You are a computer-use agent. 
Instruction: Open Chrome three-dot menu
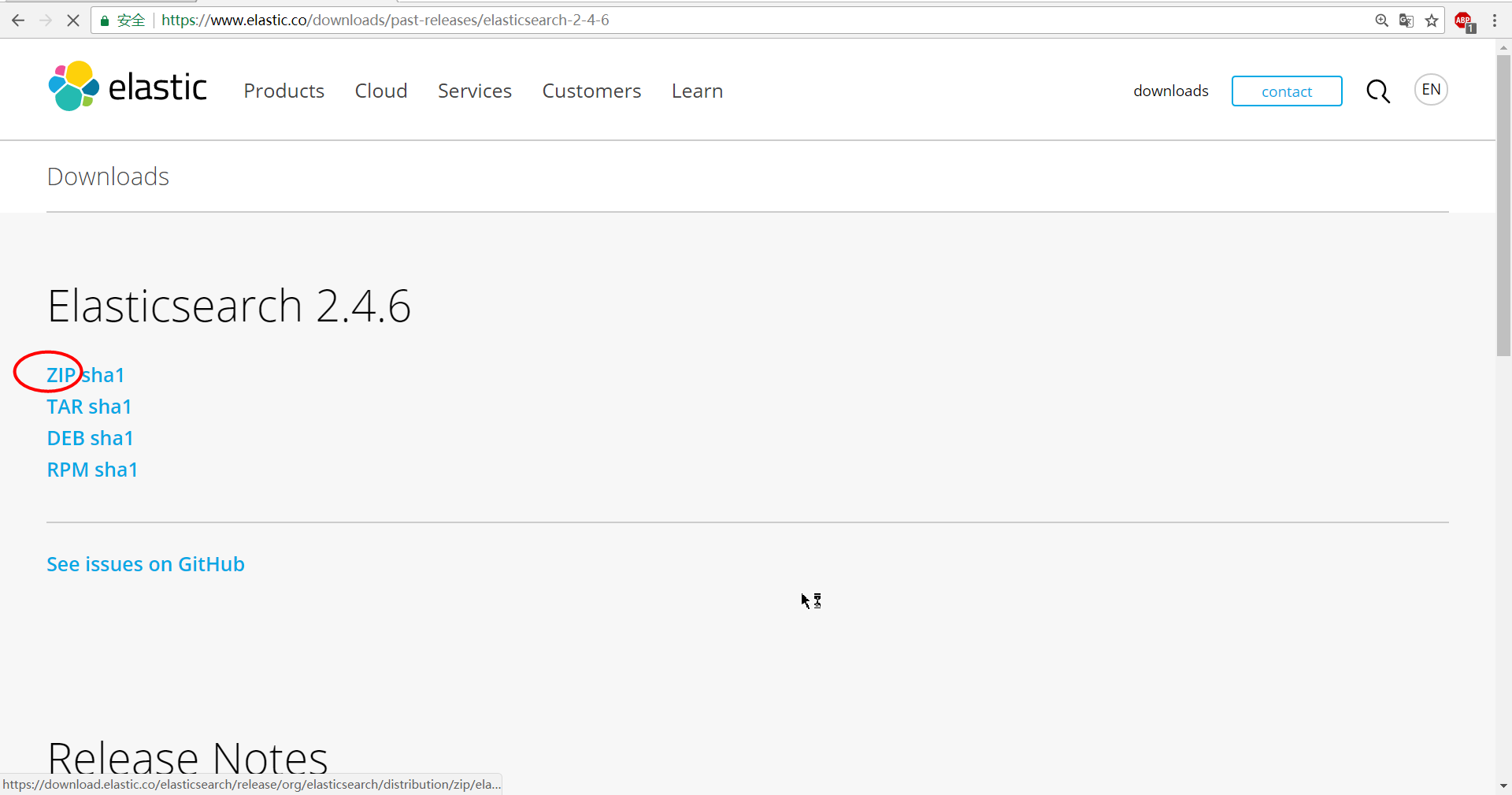tap(1495, 20)
